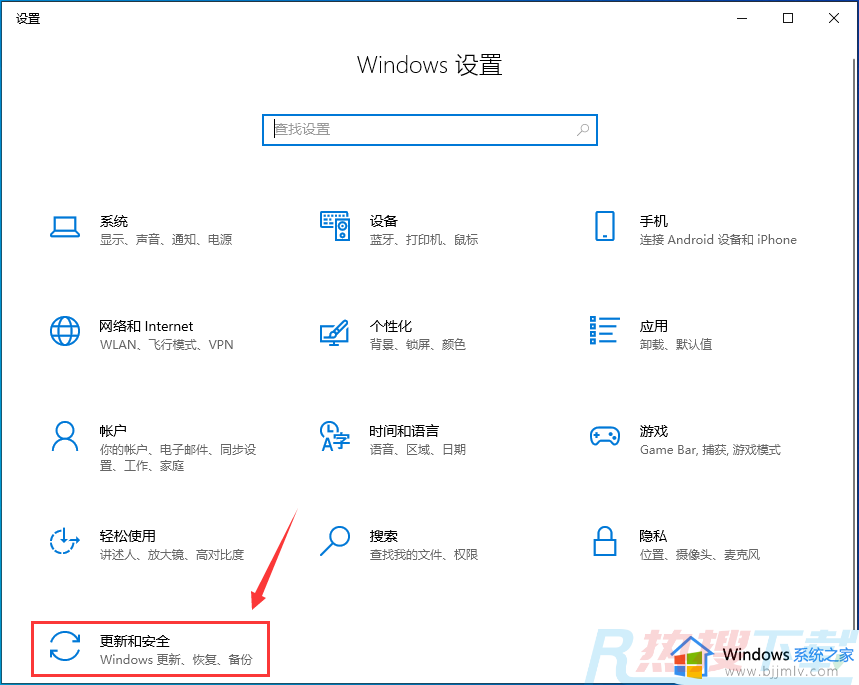
Task: Click description 讲述人、放大镜、高对比度
Action: click(172, 555)
